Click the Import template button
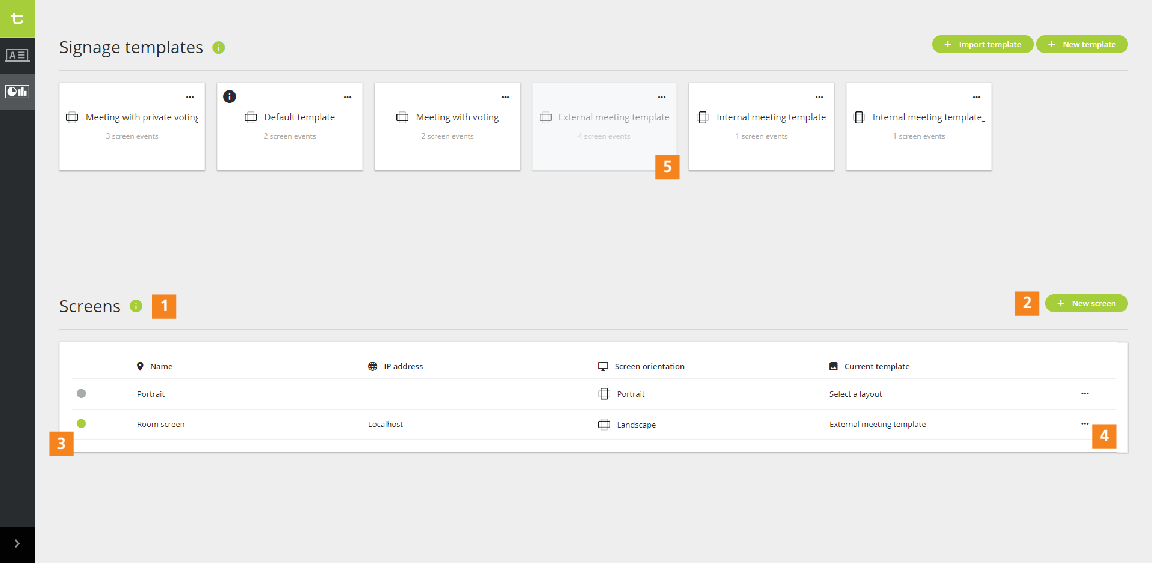This screenshot has width=1152, height=563. click(x=982, y=44)
